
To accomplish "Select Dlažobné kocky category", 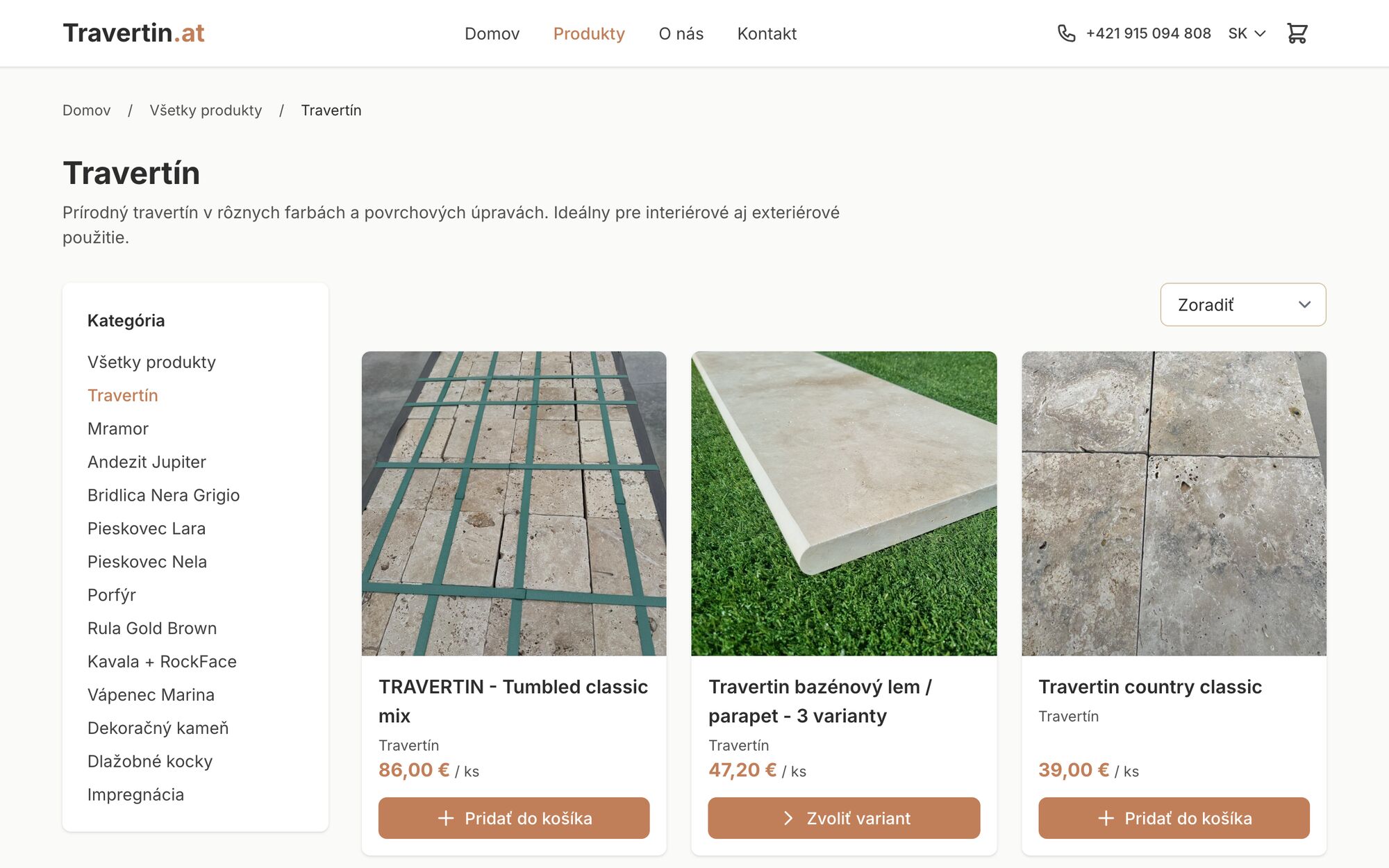I will coord(150,762).
